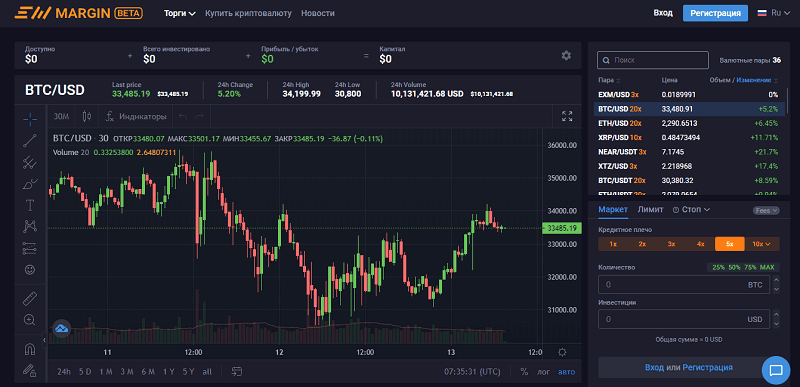Click the Регистрация button

click(715, 13)
